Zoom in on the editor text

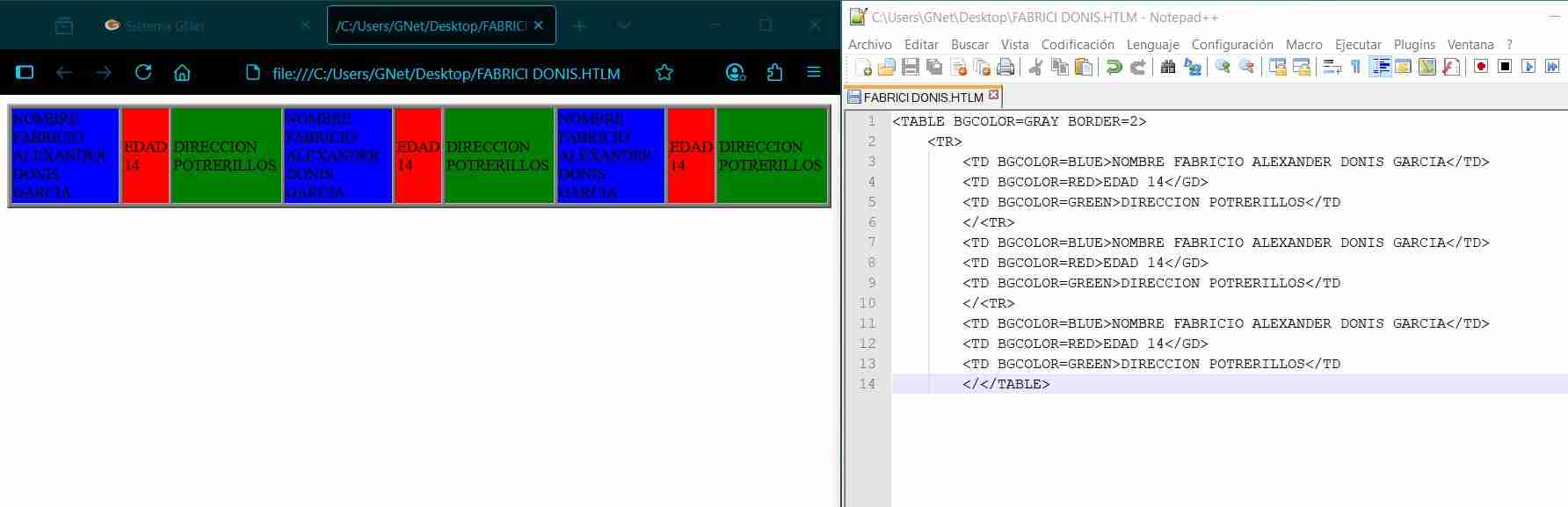(1223, 67)
